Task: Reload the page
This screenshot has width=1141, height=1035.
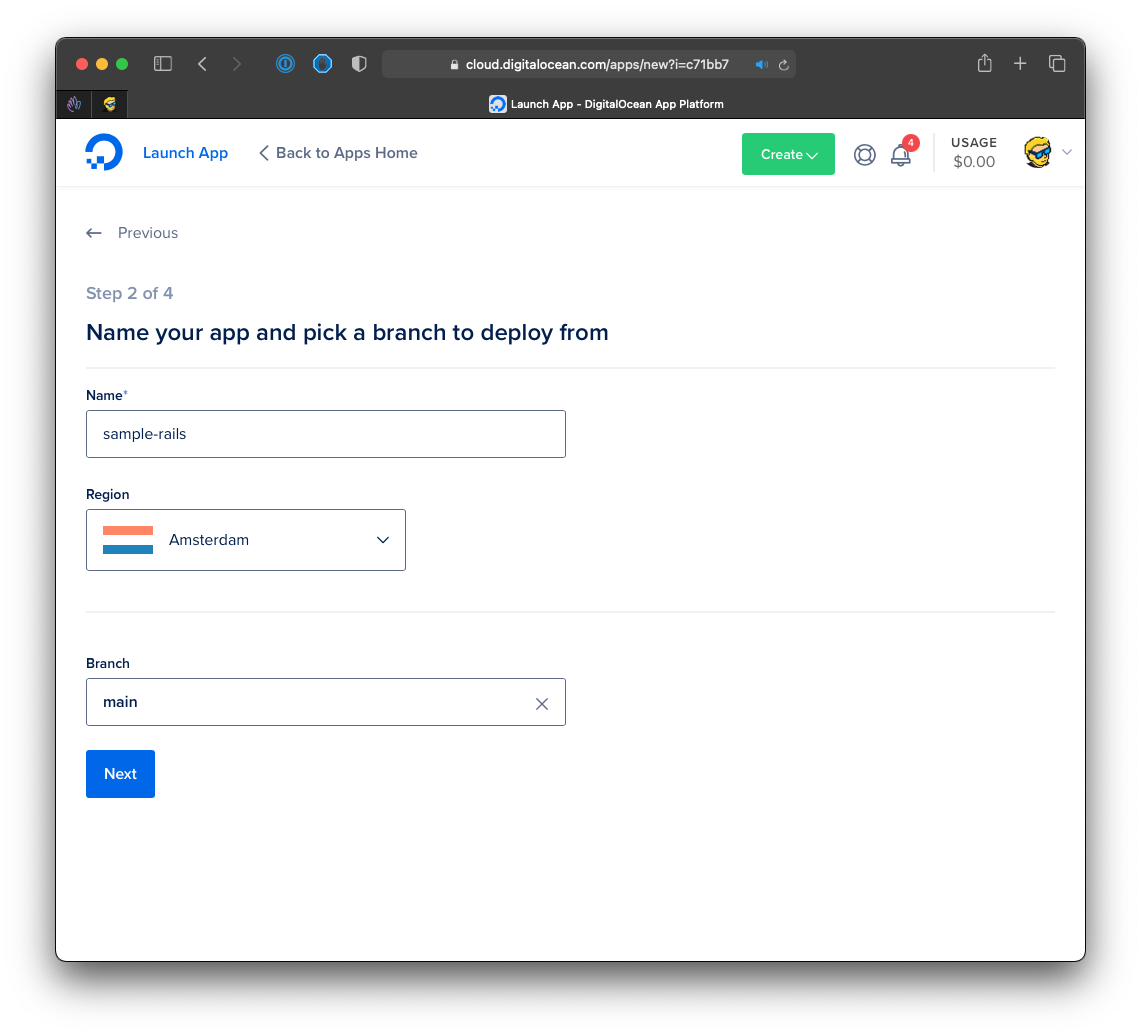Action: click(784, 65)
